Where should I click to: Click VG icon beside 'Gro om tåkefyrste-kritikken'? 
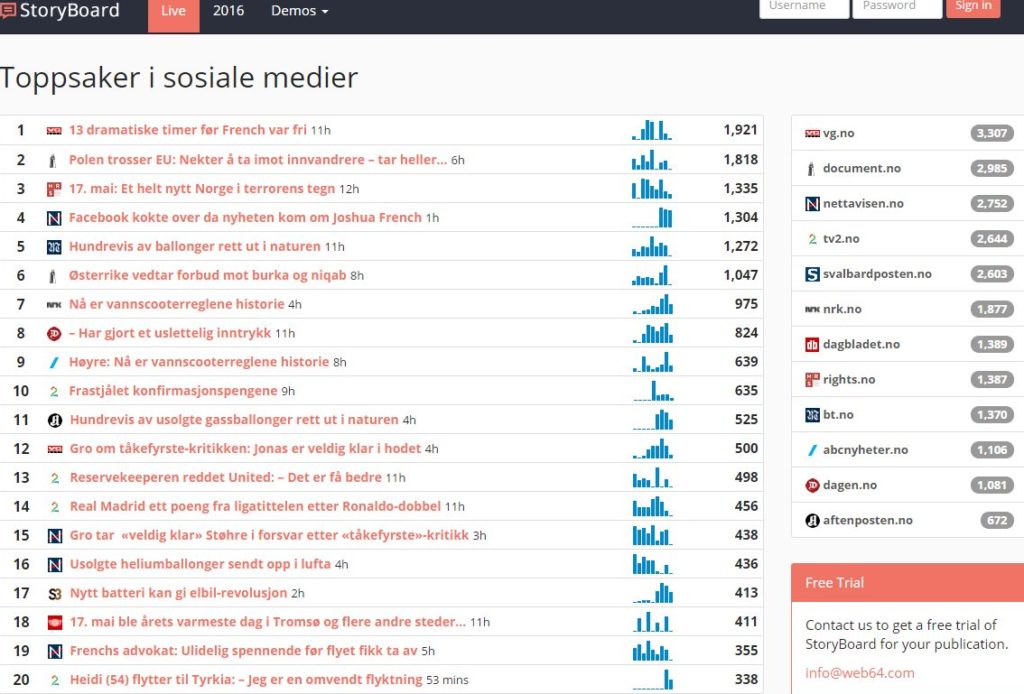[x=55, y=449]
